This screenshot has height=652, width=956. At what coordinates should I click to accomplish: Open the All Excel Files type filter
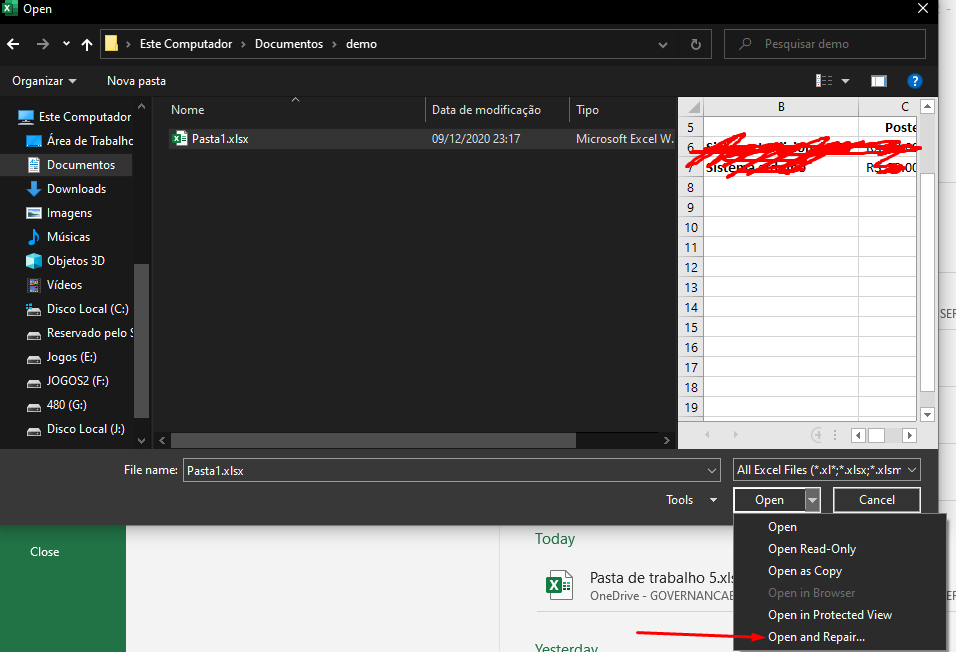[826, 470]
